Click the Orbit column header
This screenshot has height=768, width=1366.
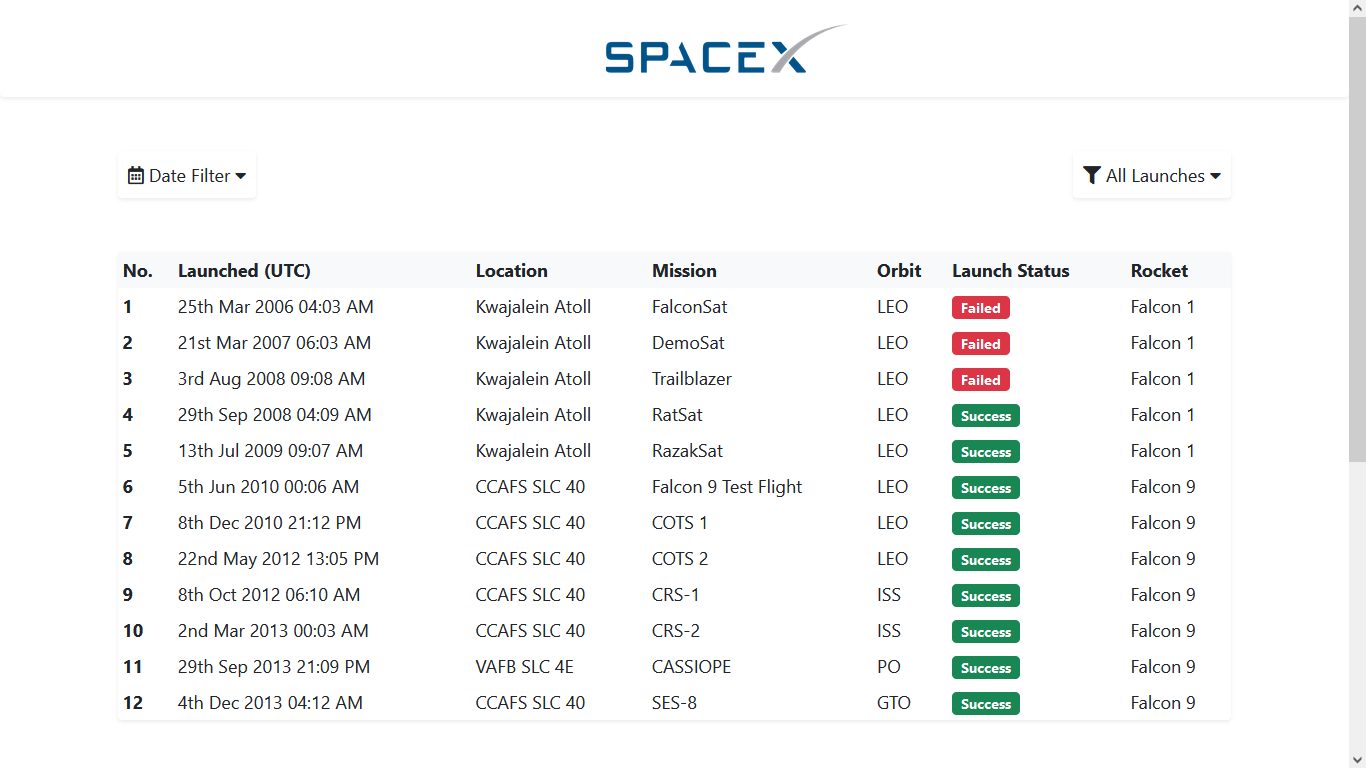(898, 270)
